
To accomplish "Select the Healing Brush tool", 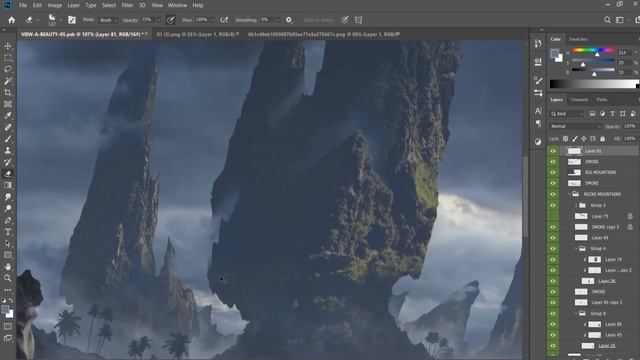I will pos(8,127).
